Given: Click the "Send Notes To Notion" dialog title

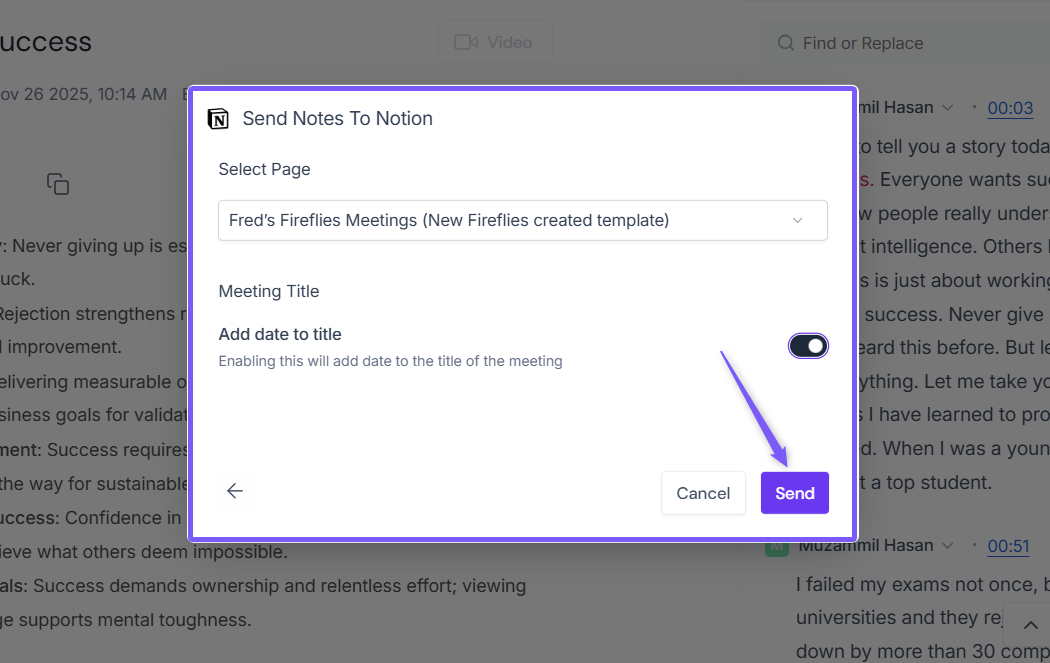Looking at the screenshot, I should click(338, 119).
